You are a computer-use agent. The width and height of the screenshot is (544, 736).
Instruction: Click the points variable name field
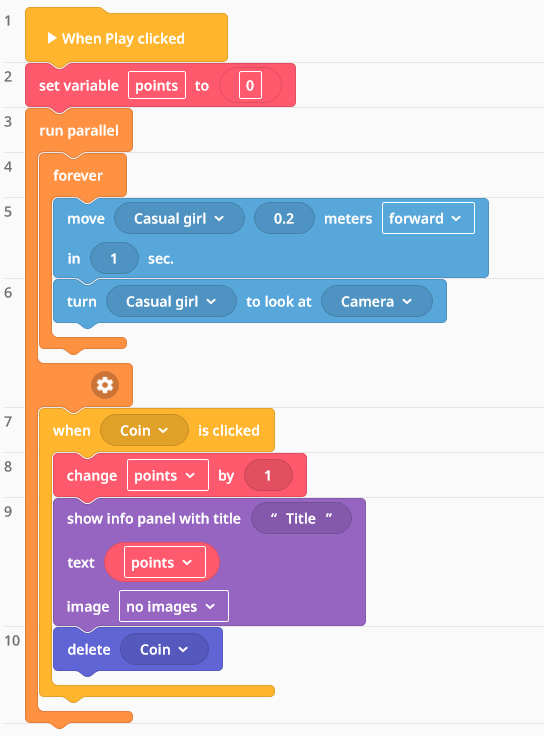coord(157,85)
